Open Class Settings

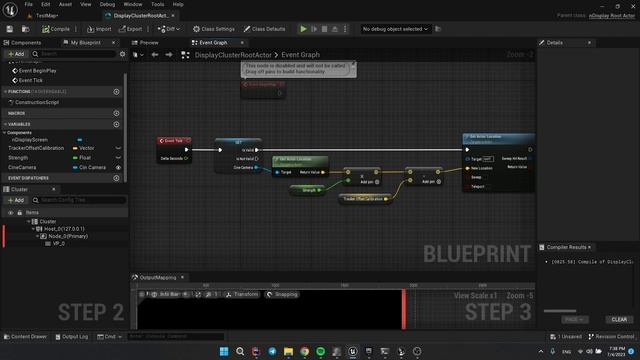click(214, 29)
